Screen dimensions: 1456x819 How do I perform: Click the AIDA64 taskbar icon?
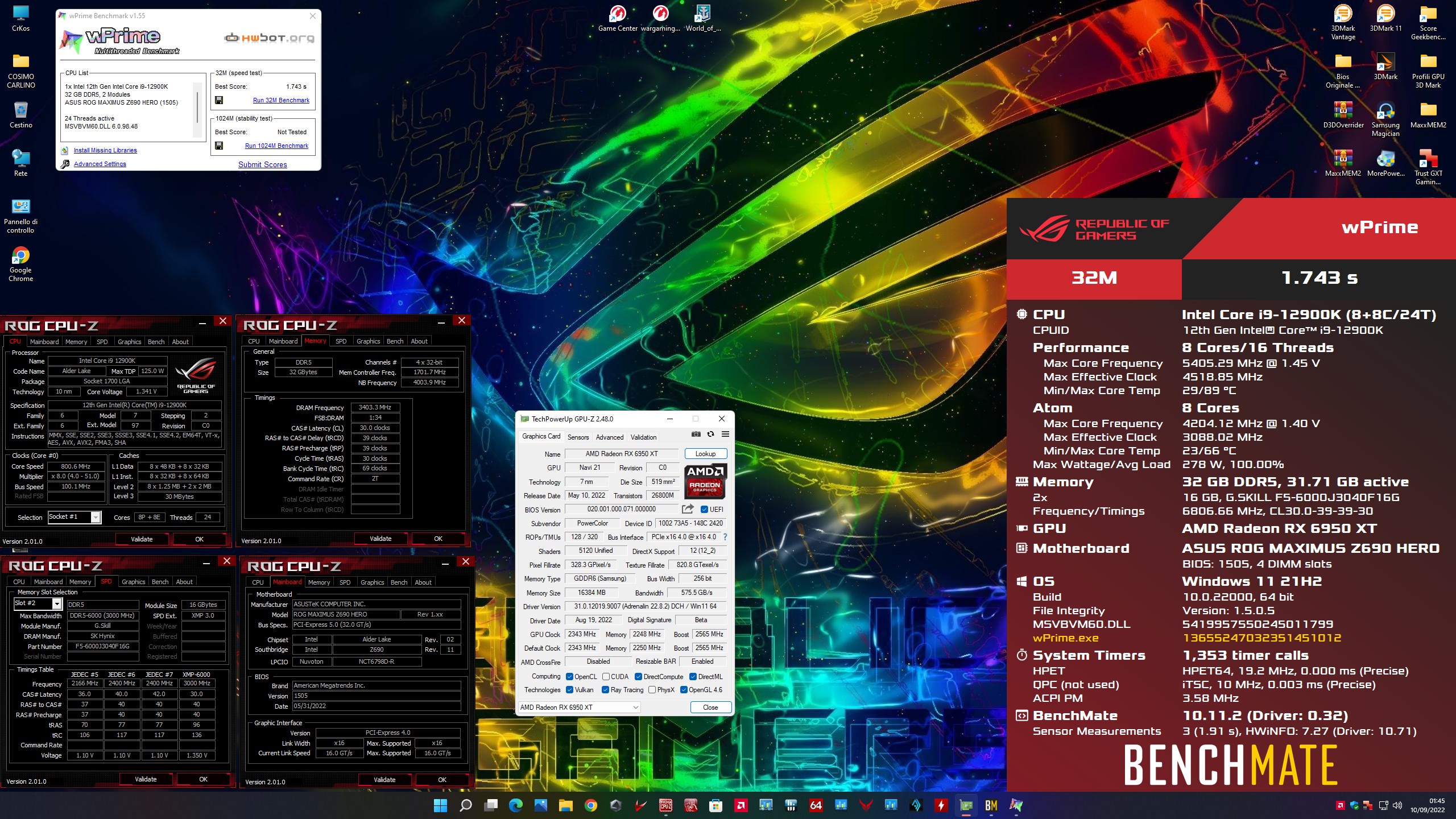(x=816, y=805)
